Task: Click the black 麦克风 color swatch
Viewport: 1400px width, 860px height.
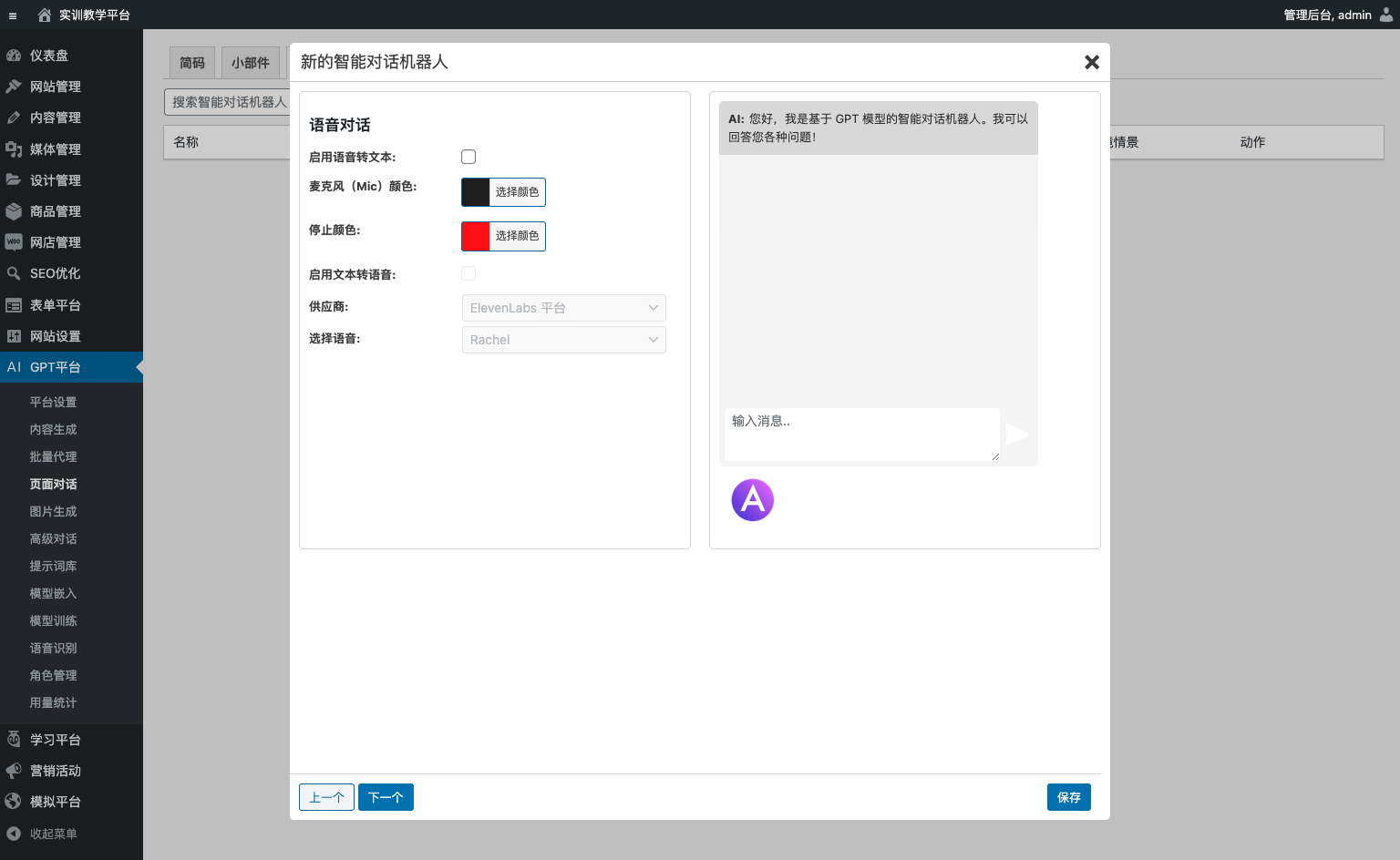Action: click(x=476, y=192)
